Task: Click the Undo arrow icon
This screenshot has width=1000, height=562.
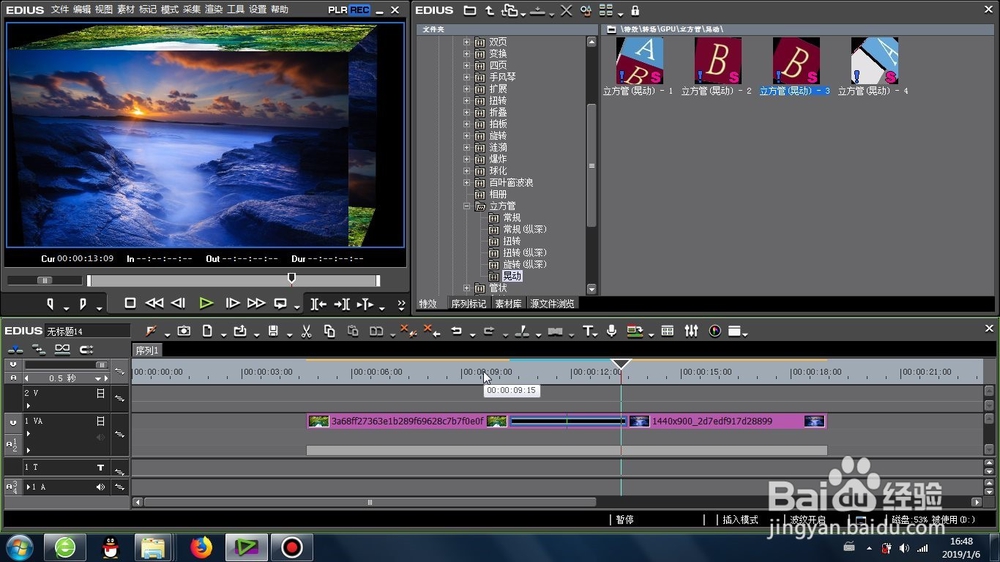Action: [457, 330]
